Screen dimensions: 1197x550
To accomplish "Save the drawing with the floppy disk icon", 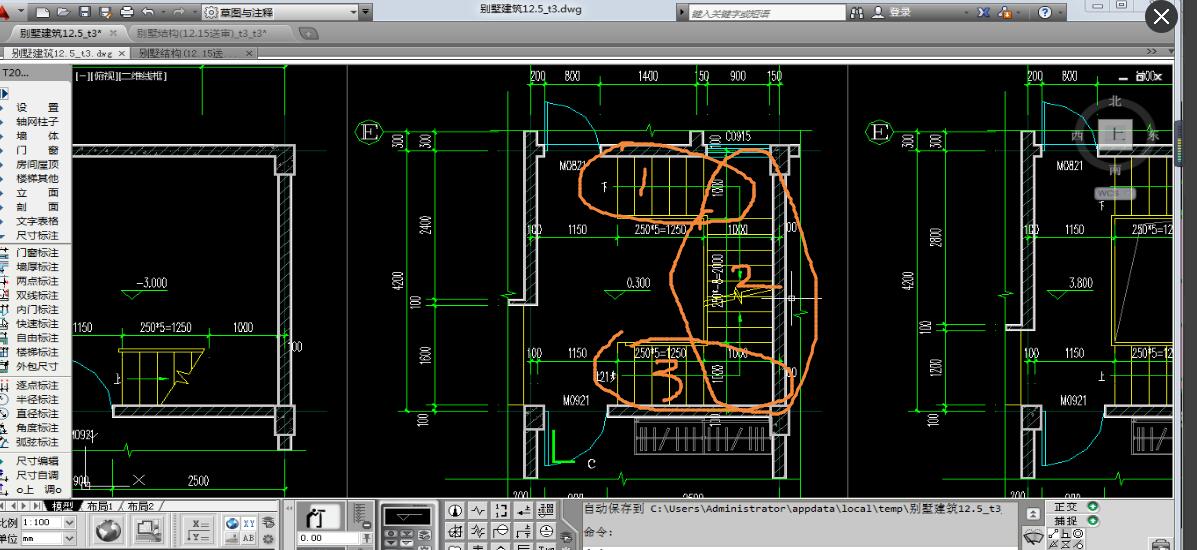I will coord(85,12).
